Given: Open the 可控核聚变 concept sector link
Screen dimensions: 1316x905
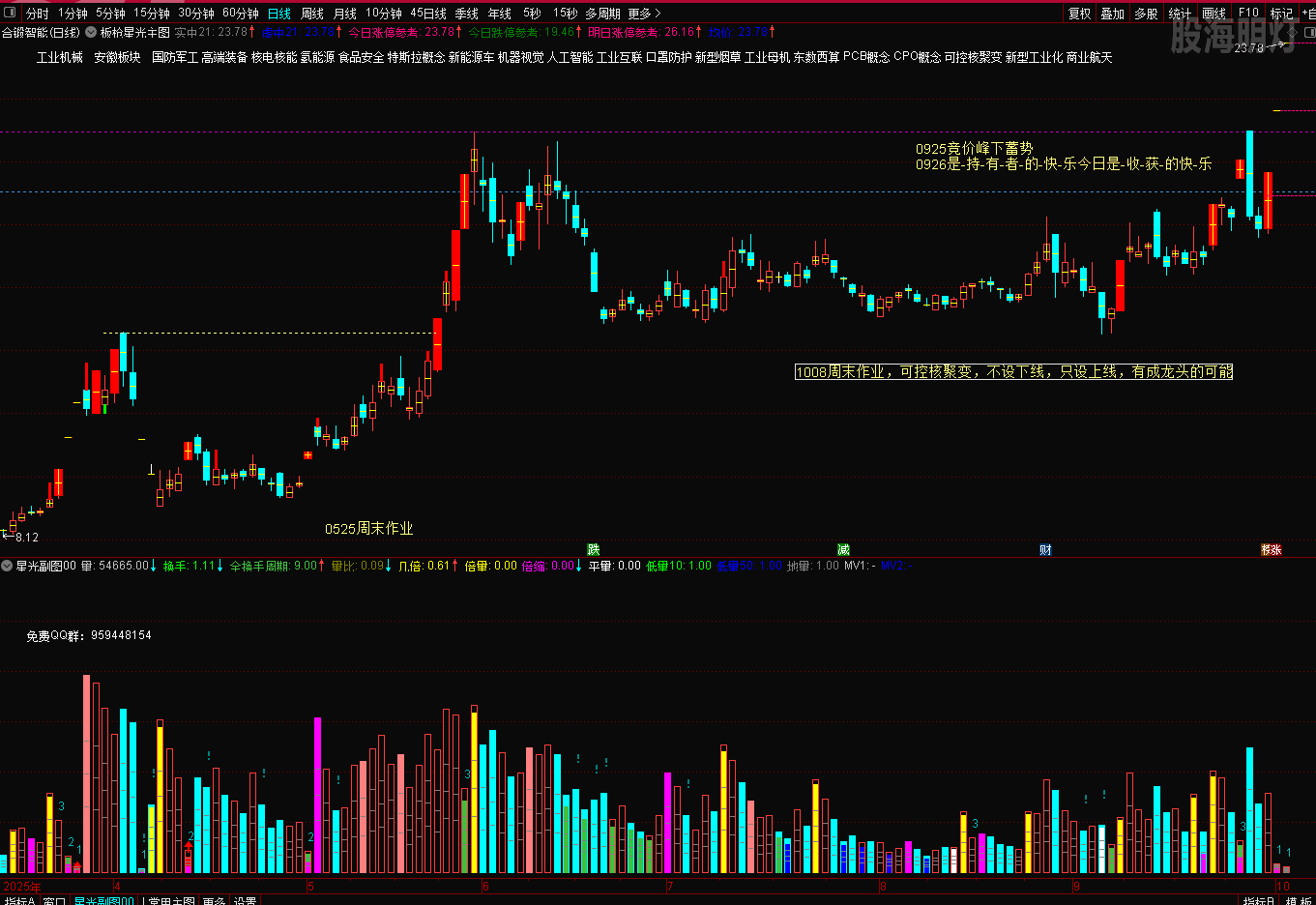Looking at the screenshot, I should (x=973, y=57).
